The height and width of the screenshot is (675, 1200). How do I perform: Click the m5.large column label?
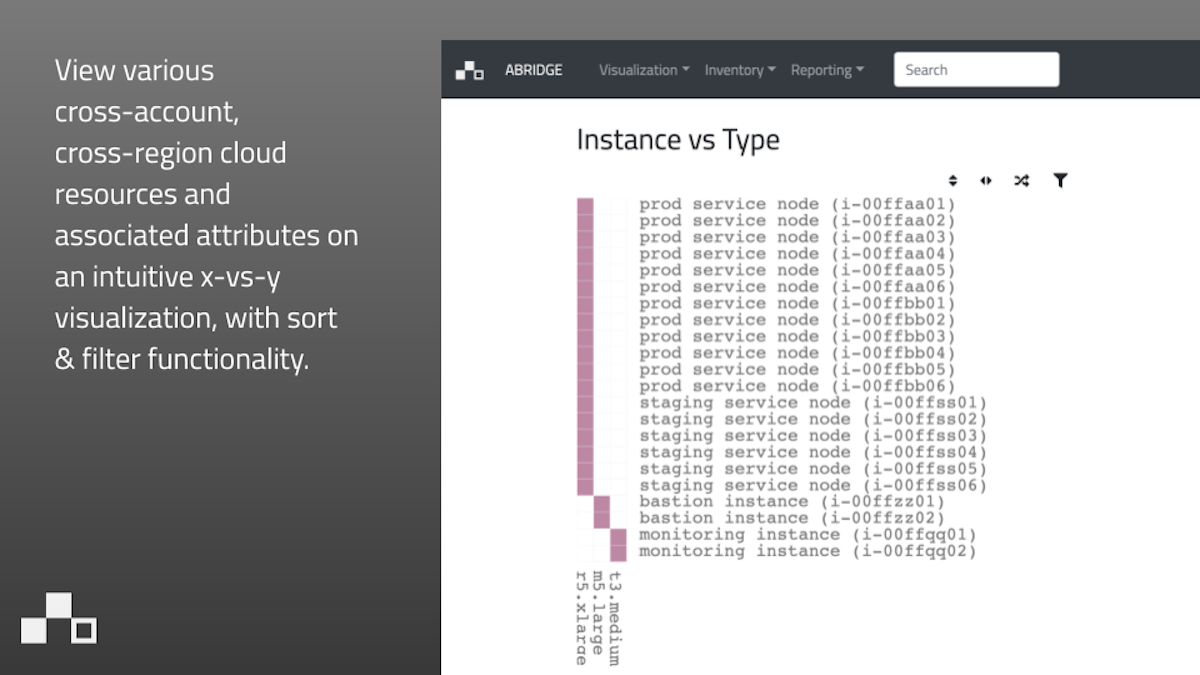(598, 613)
